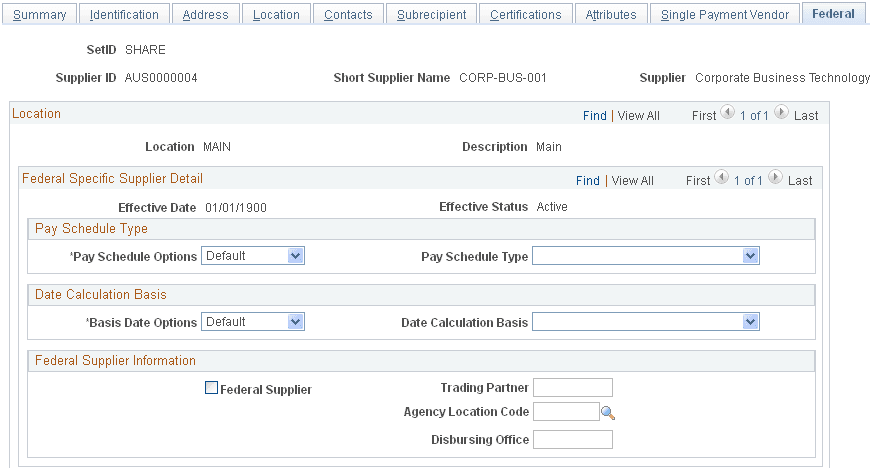870x468 pixels.
Task: Click First link in Location section header
Action: click(x=704, y=115)
